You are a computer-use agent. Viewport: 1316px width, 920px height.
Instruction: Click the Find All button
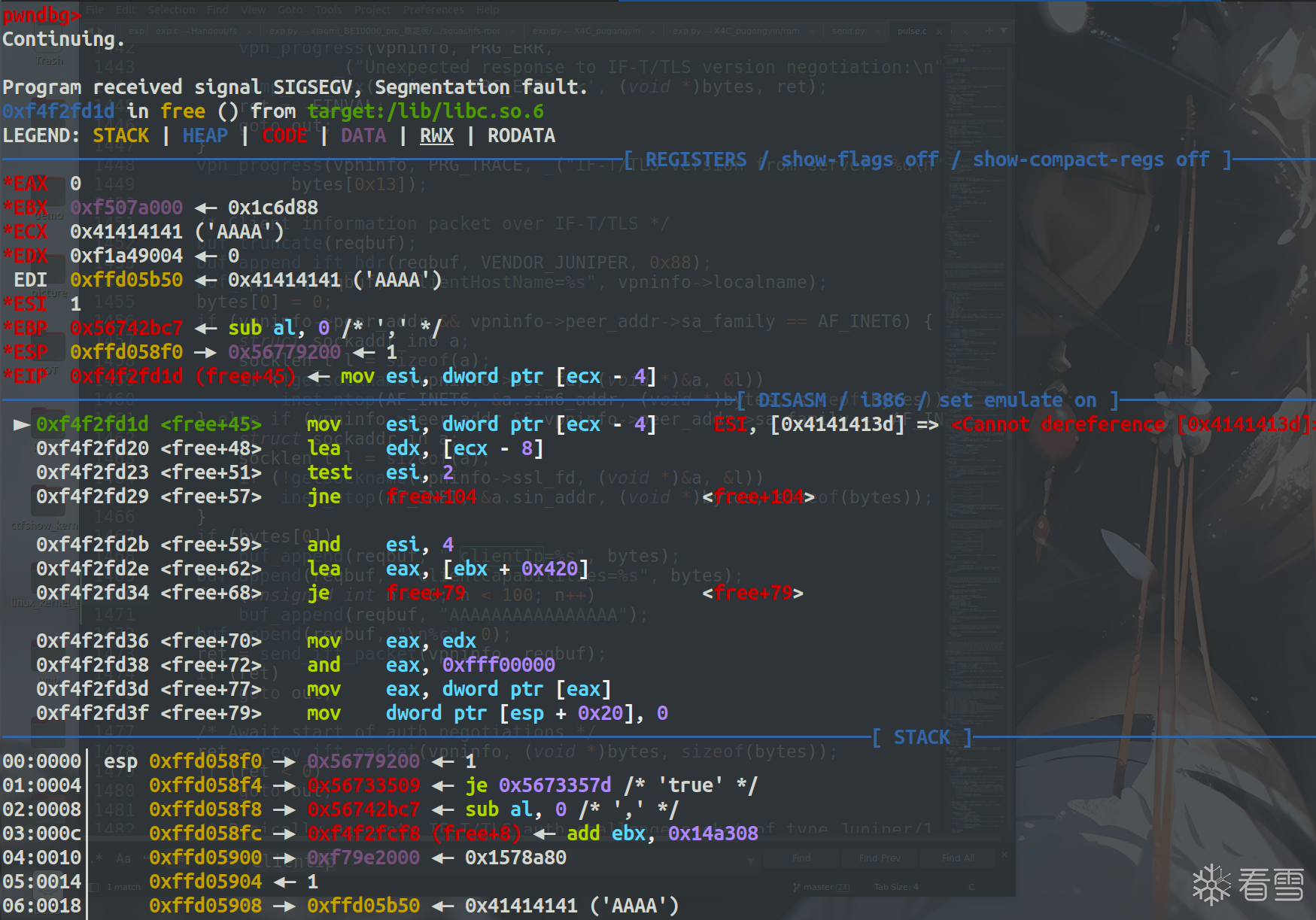[957, 858]
